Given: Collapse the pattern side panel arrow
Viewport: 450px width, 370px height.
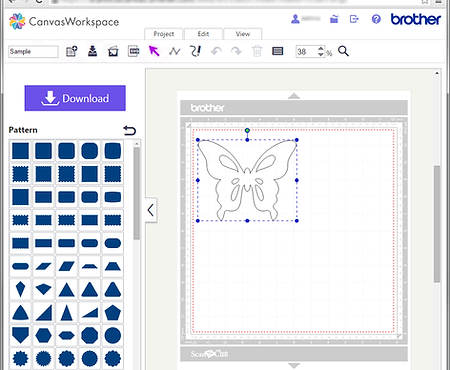Looking at the screenshot, I should click(151, 210).
